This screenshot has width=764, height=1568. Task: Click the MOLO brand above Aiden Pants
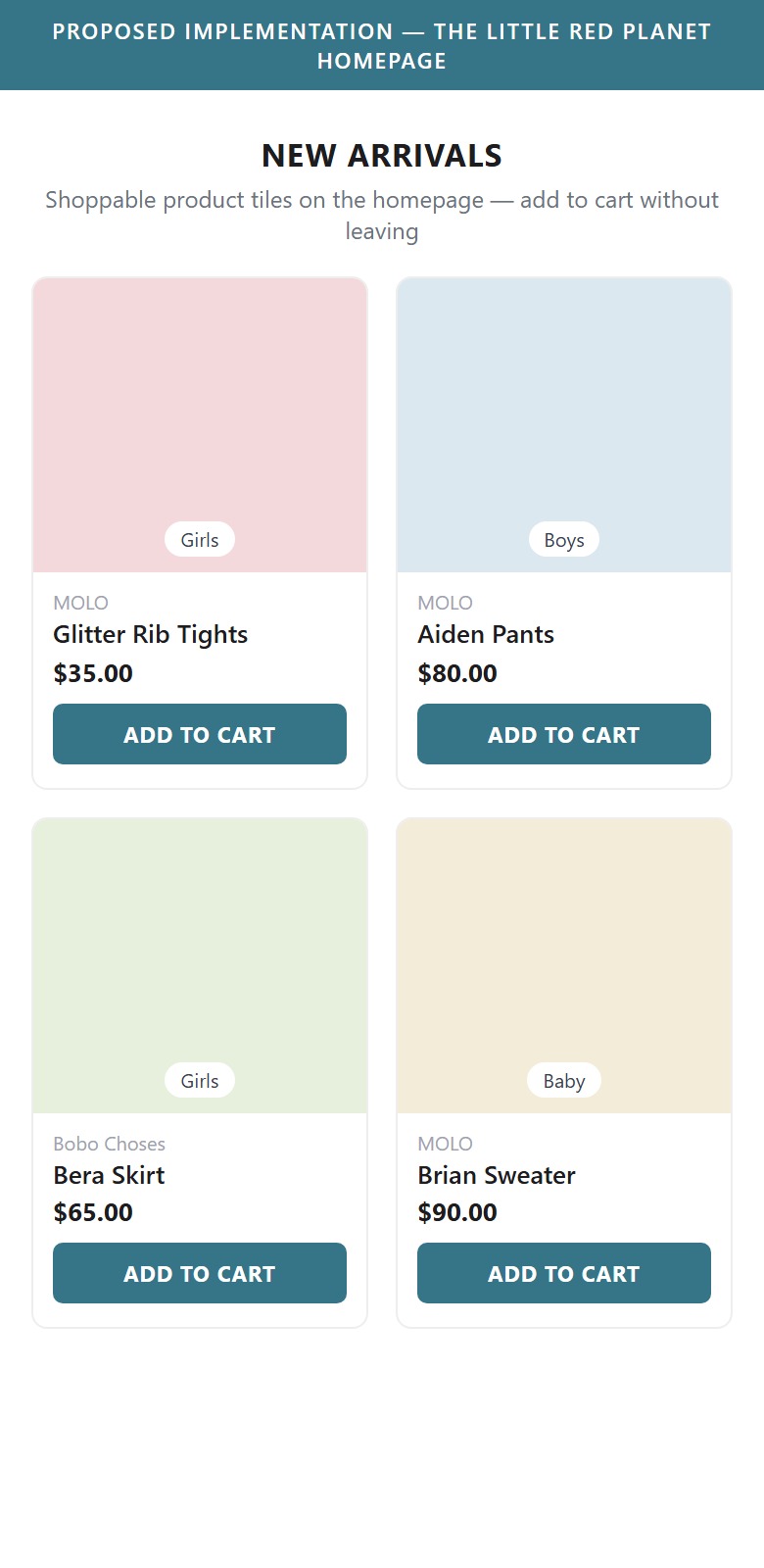445,603
